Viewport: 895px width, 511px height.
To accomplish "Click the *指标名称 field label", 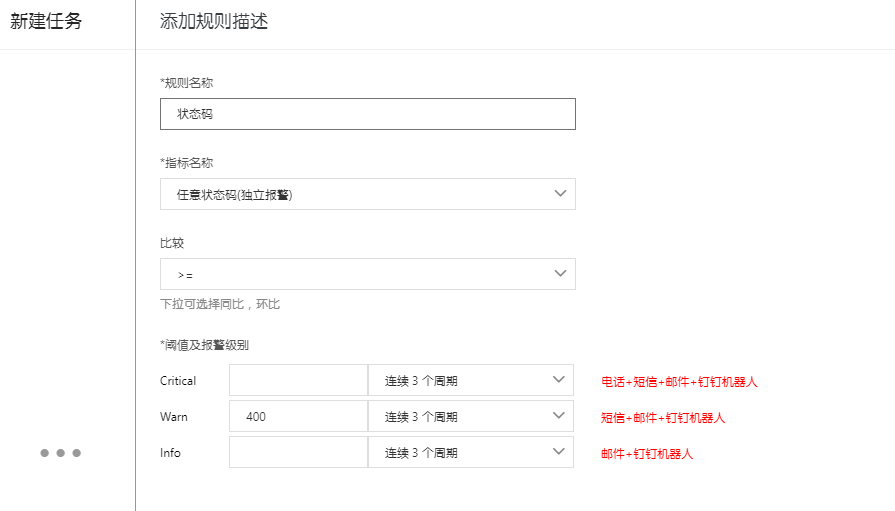I will coord(186,162).
